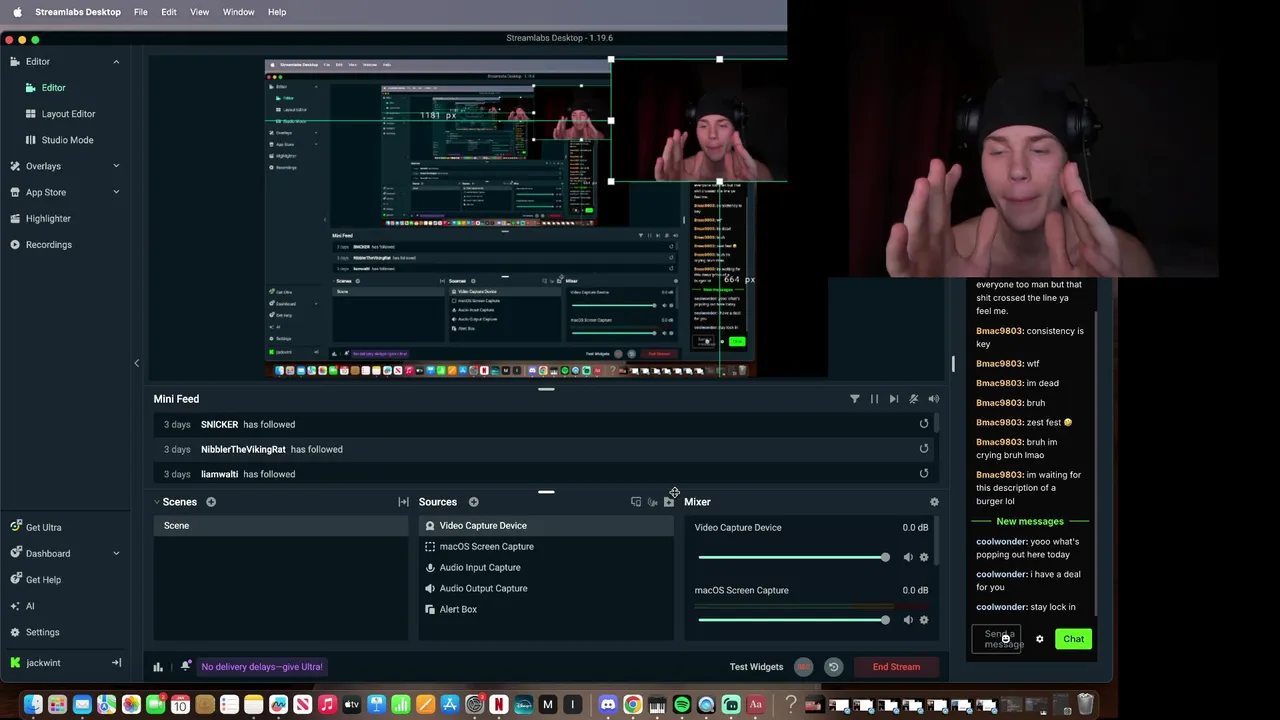Open the AI section in sidebar

click(30, 606)
